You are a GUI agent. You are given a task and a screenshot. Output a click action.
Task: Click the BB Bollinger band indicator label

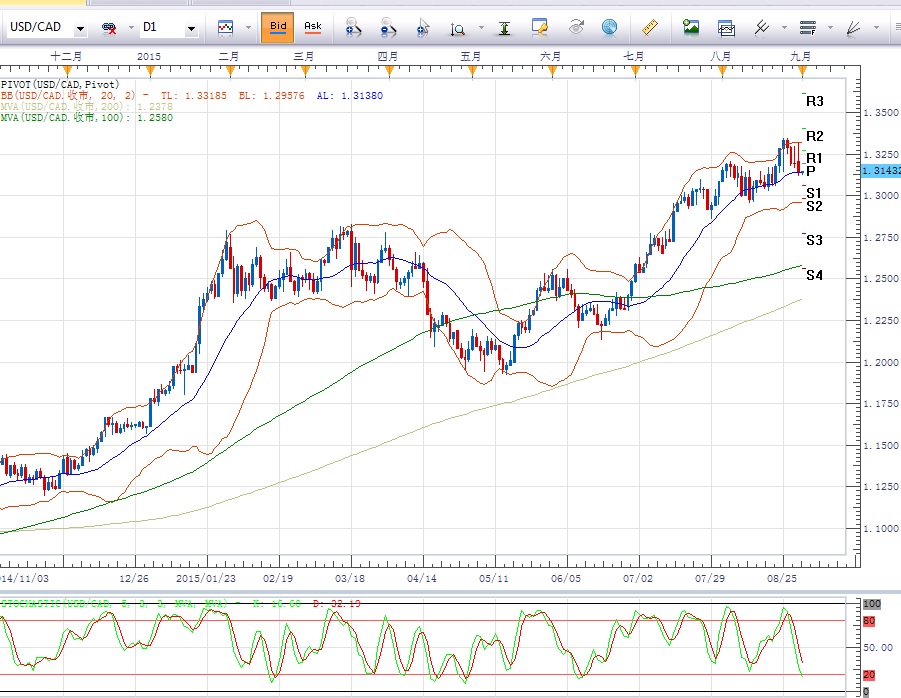click(191, 95)
